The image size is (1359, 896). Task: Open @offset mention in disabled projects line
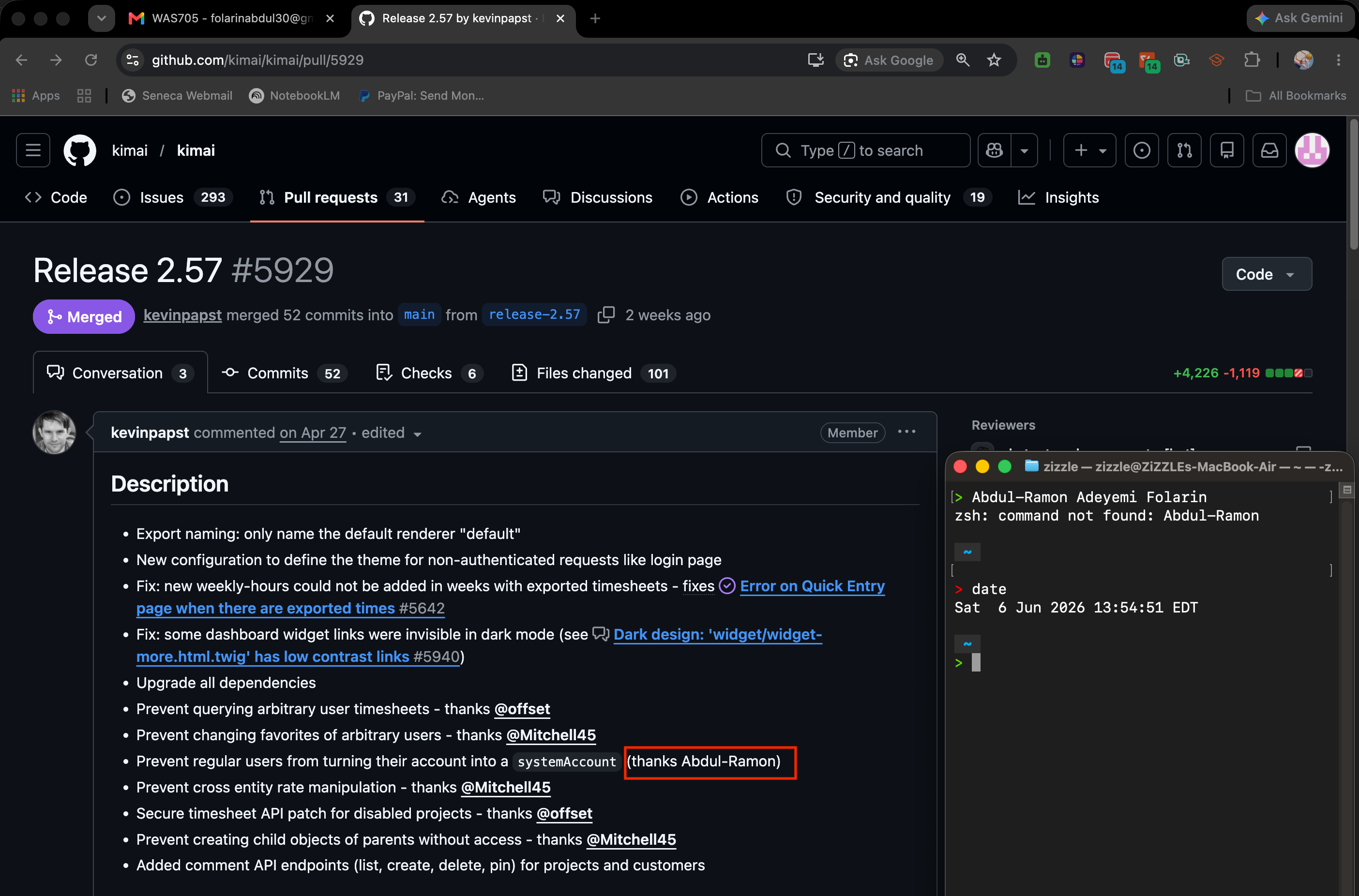coord(564,814)
